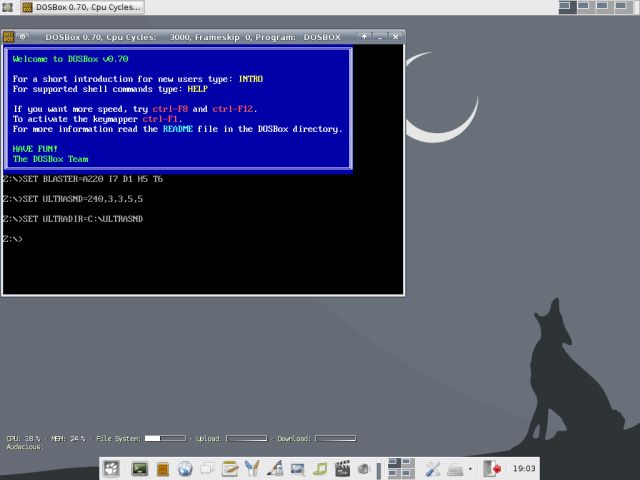Viewport: 640px width, 480px height.
Task: Open the text editor notepad icon
Action: 230,468
